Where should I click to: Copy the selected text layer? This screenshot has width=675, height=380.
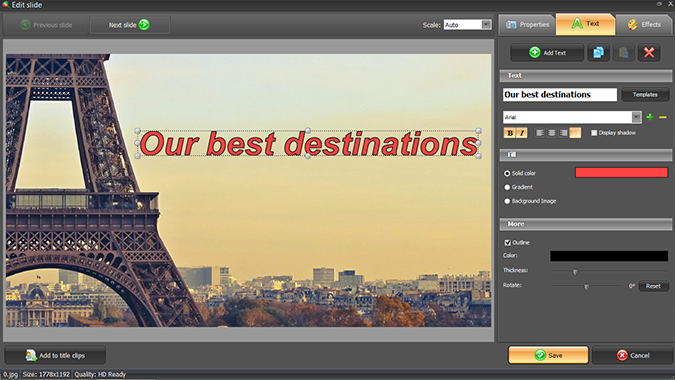coord(598,53)
